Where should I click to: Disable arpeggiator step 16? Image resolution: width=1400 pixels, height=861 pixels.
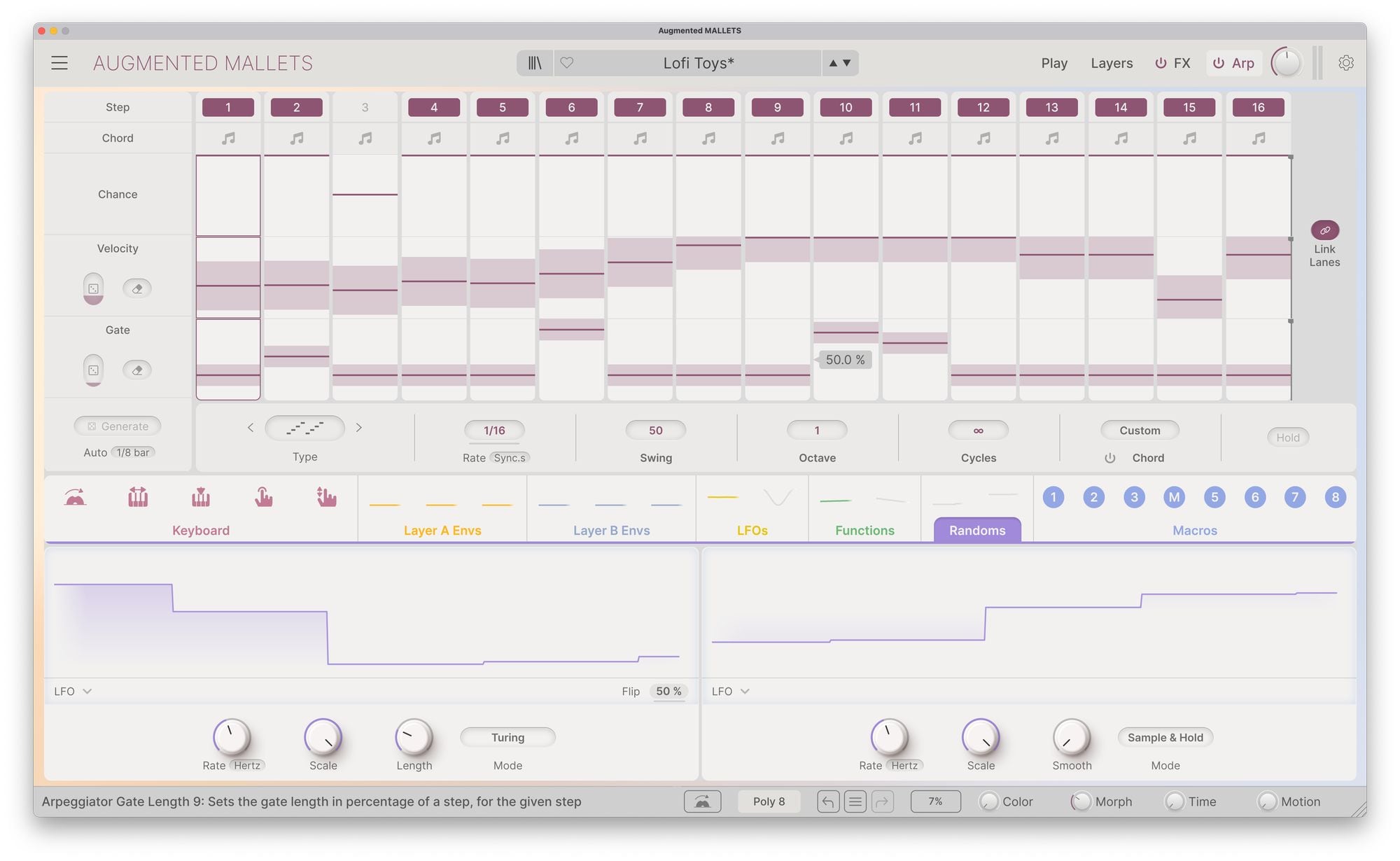click(1259, 107)
